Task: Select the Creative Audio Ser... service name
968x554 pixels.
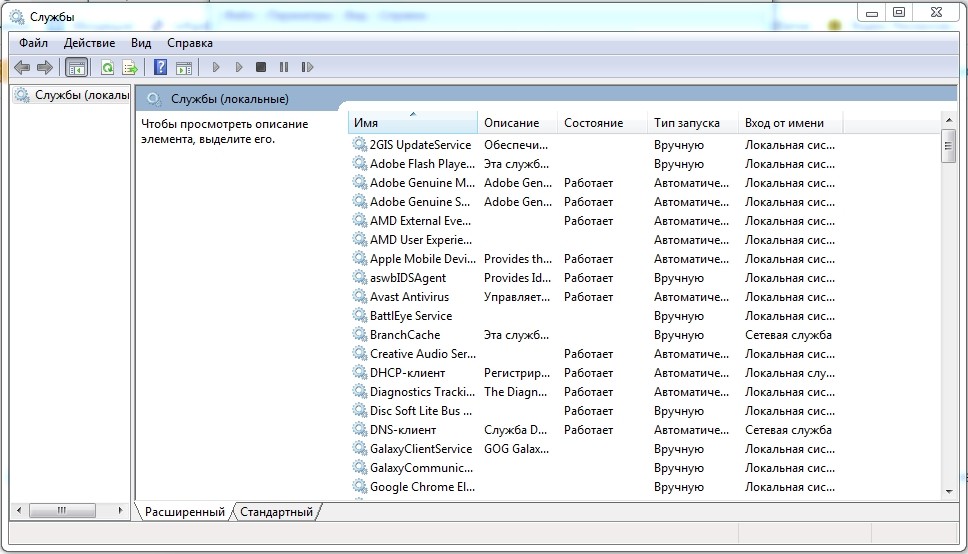Action: [x=423, y=353]
